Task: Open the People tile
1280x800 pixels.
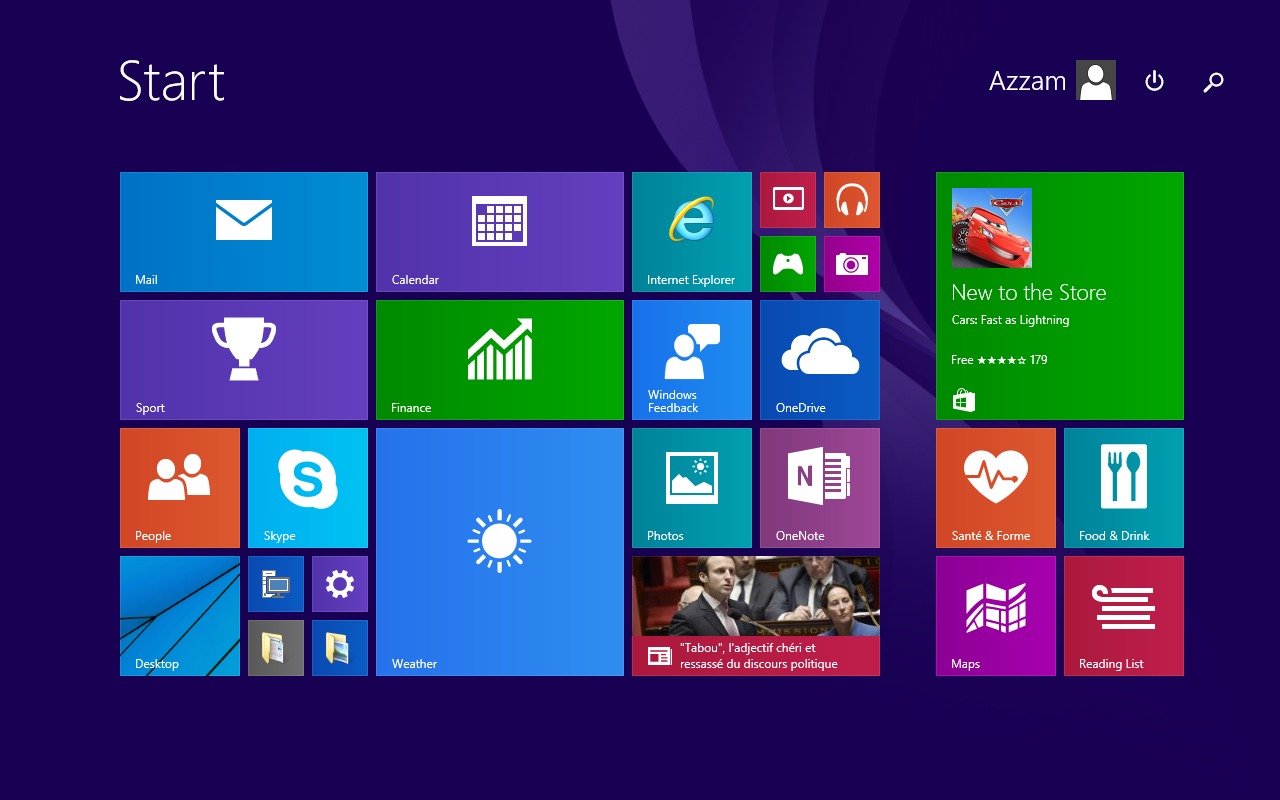Action: (x=180, y=488)
